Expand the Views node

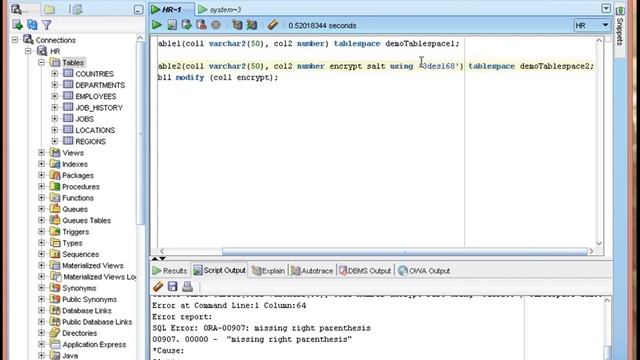(42, 153)
